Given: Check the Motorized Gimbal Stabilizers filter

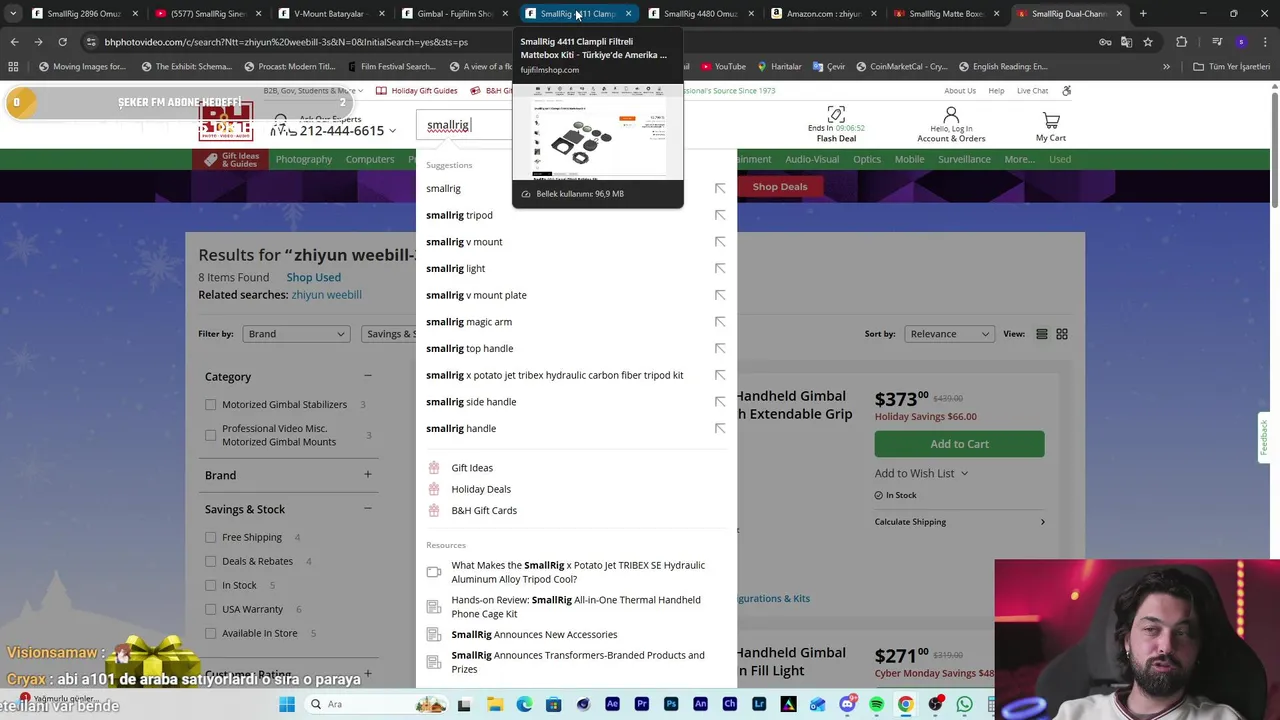Looking at the screenshot, I should [210, 405].
